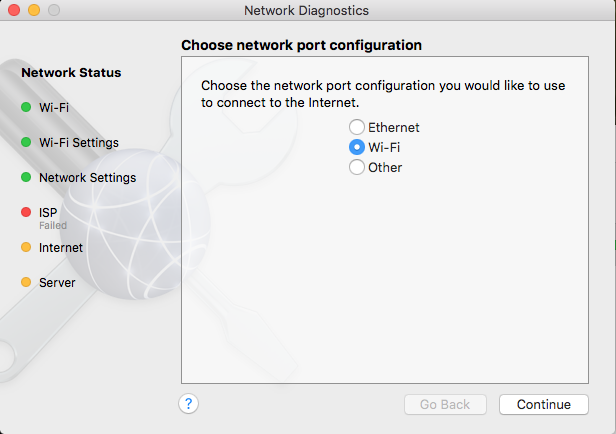The height and width of the screenshot is (434, 616).
Task: Close the Network Diagnostics window
Action: [x=14, y=11]
